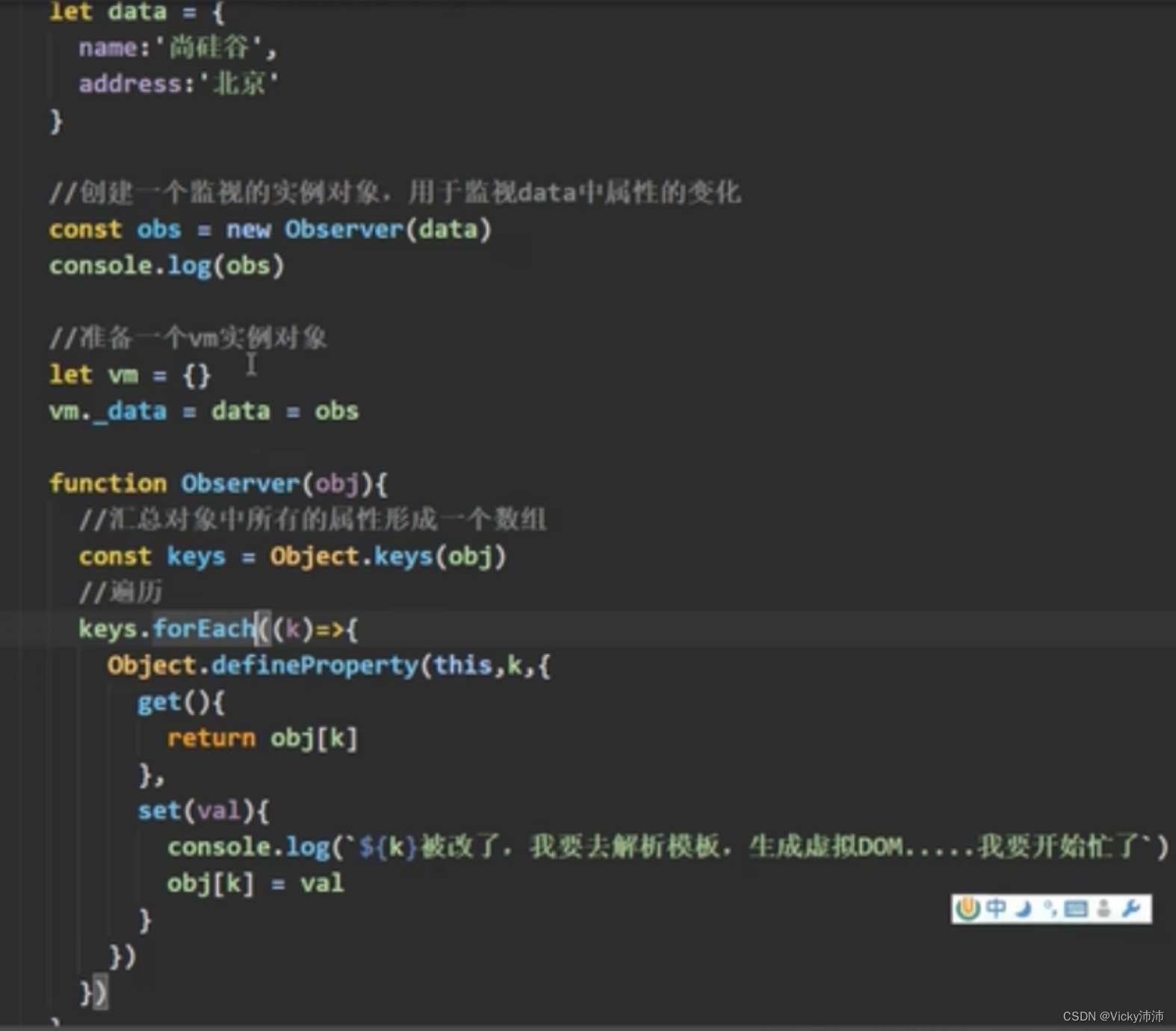Click the 'this' keyword in defineProperty call
This screenshot has height=1031, width=1176.
(462, 665)
